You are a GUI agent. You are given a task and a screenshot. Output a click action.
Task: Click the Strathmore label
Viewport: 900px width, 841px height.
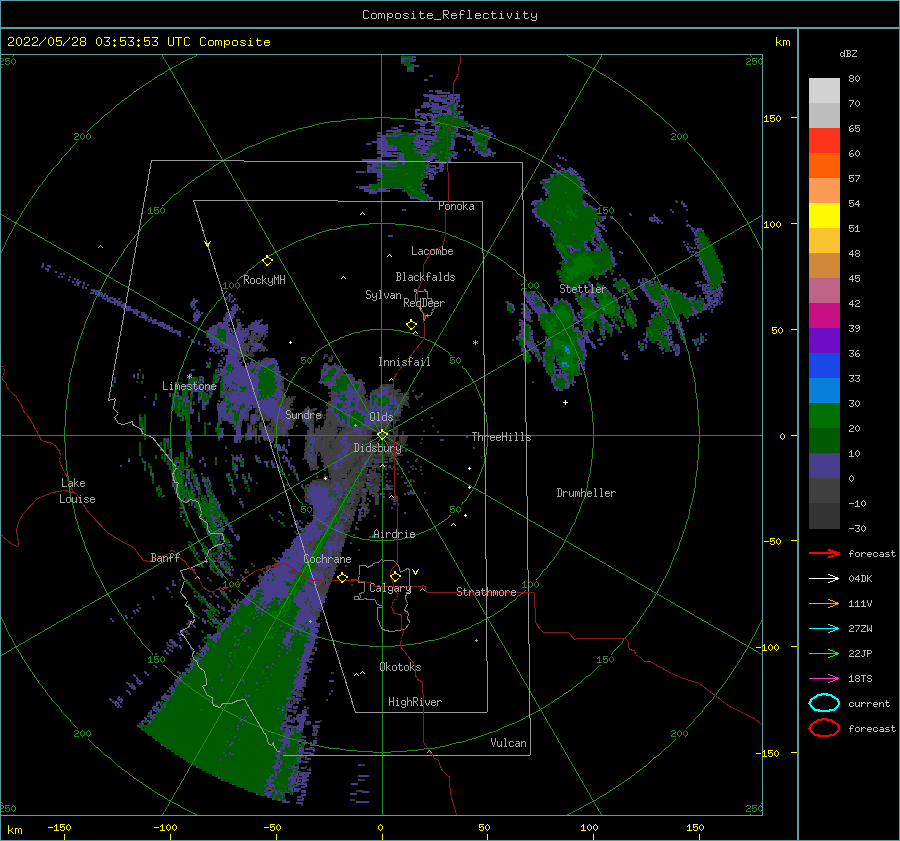coord(486,592)
